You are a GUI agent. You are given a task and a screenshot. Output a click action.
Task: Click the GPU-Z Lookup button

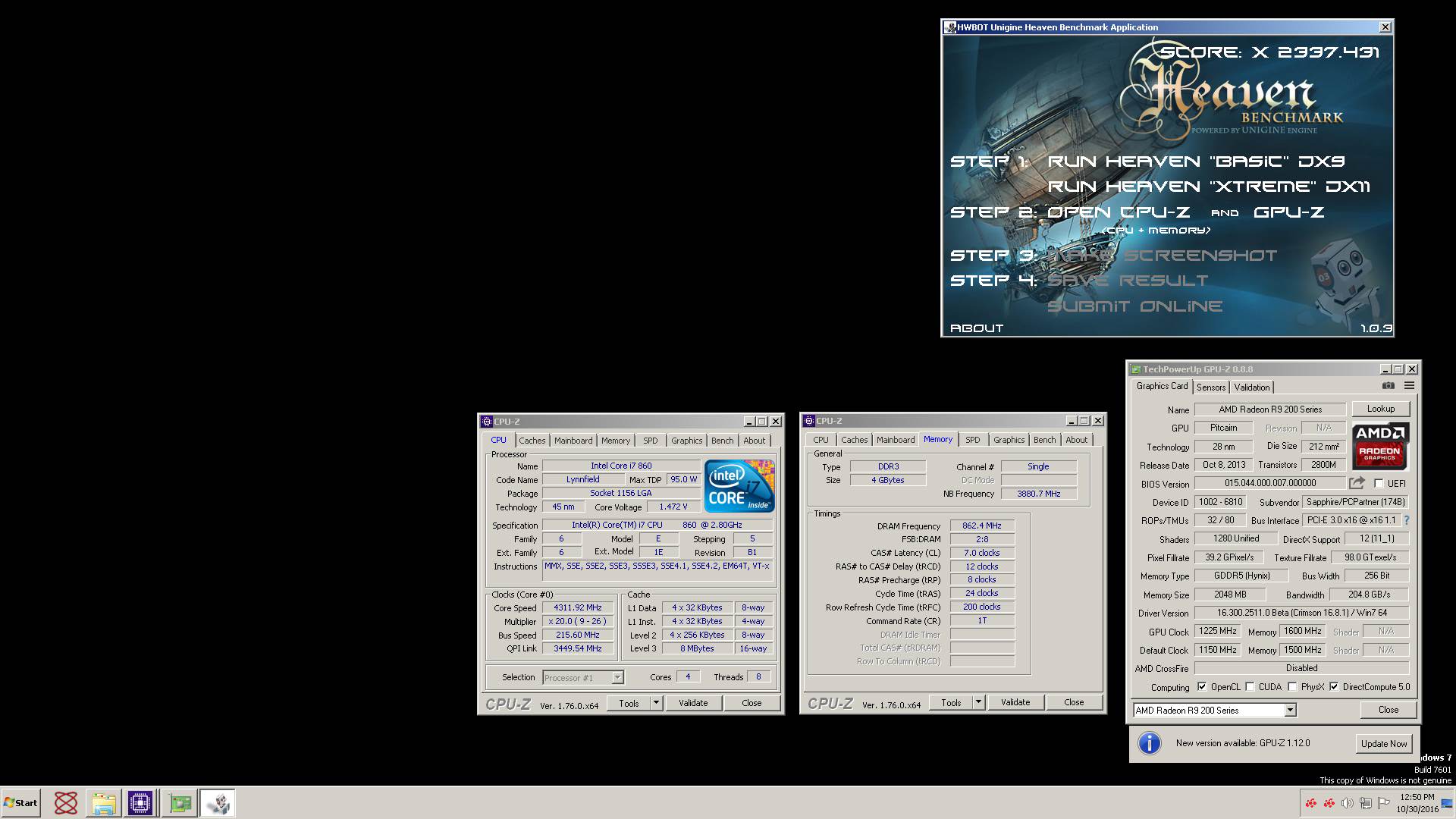pyautogui.click(x=1381, y=409)
